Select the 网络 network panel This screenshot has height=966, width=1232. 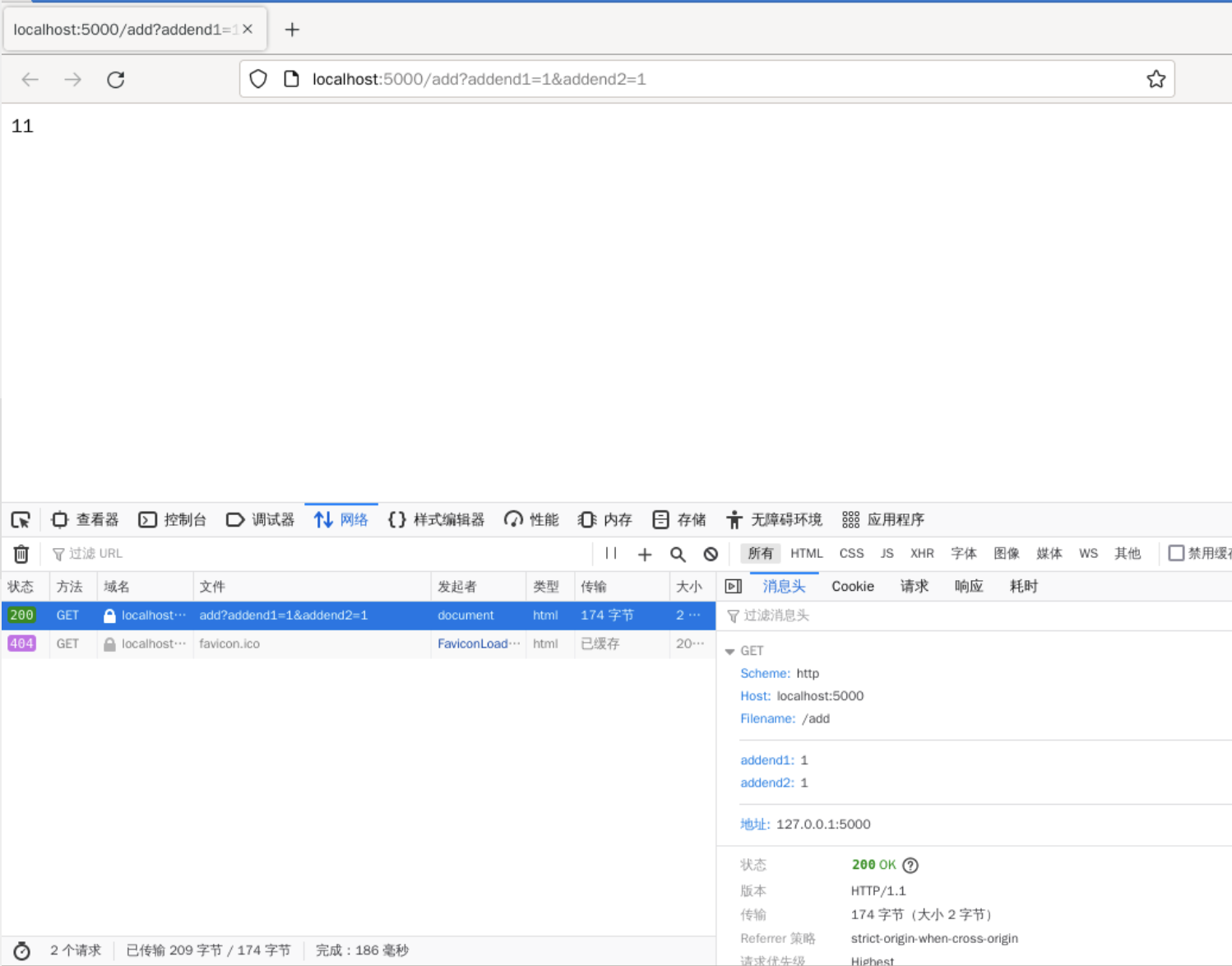(341, 520)
